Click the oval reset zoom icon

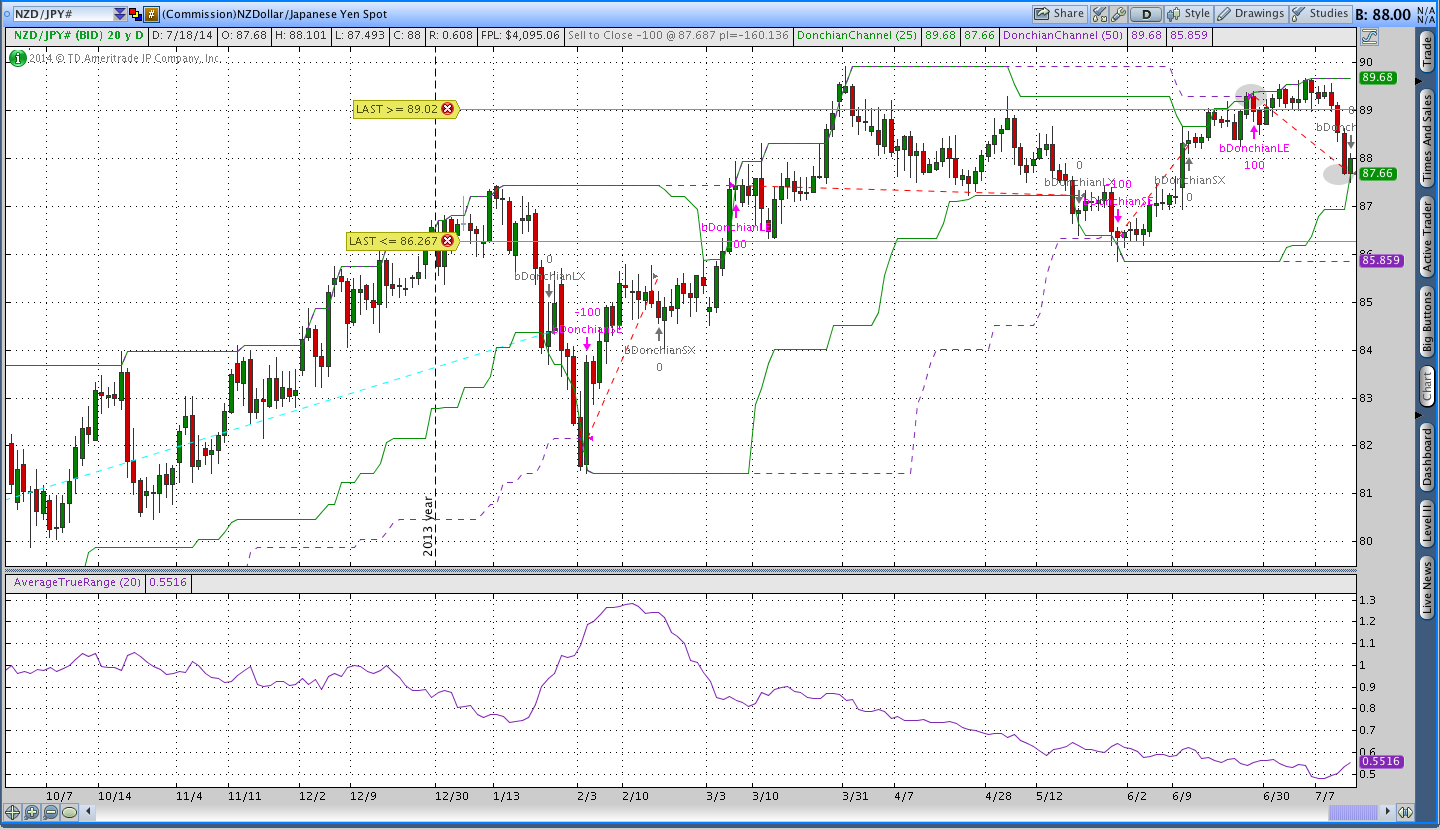(x=69, y=812)
